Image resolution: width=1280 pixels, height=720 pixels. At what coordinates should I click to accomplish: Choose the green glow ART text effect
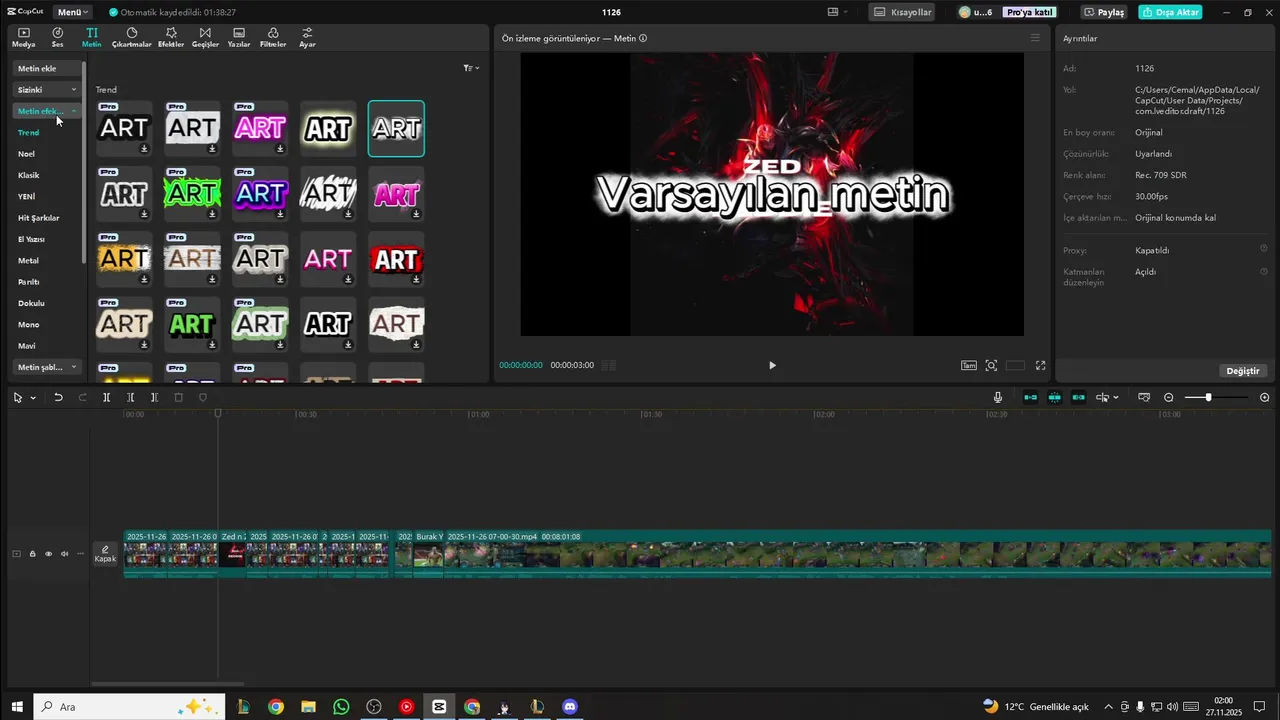[192, 193]
